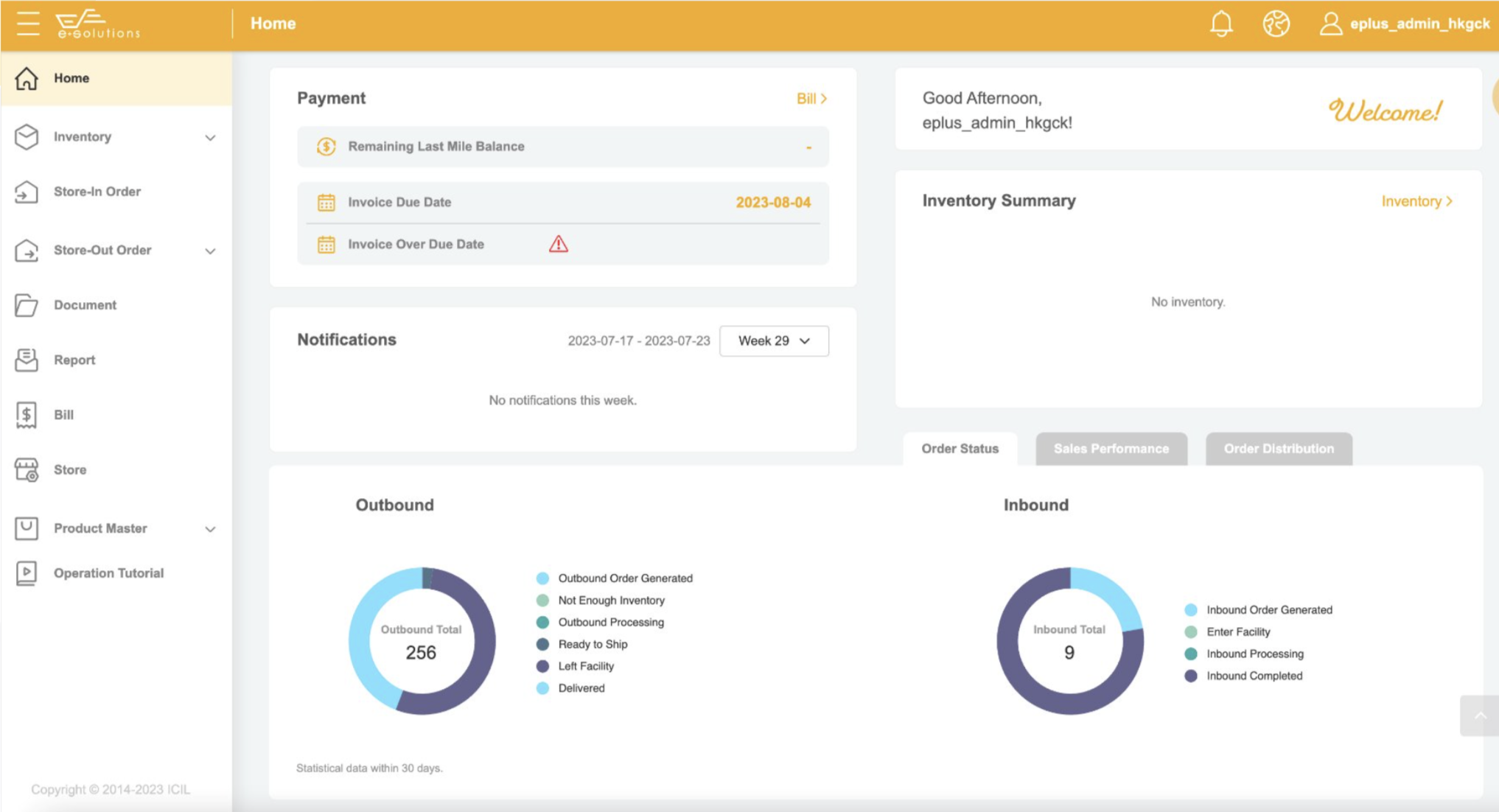Toggle Outbound Order Generated legend item
This screenshot has width=1499, height=812.
point(624,578)
